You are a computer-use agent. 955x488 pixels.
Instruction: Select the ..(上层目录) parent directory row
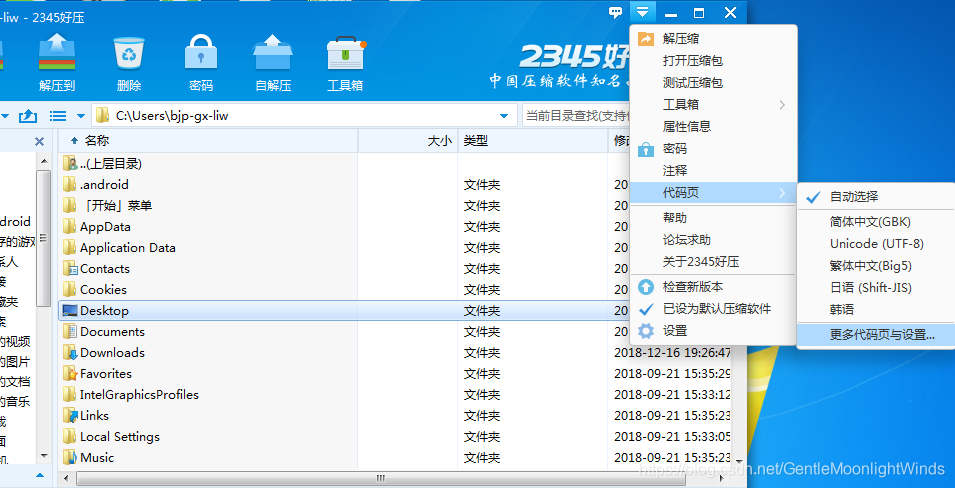click(345, 163)
